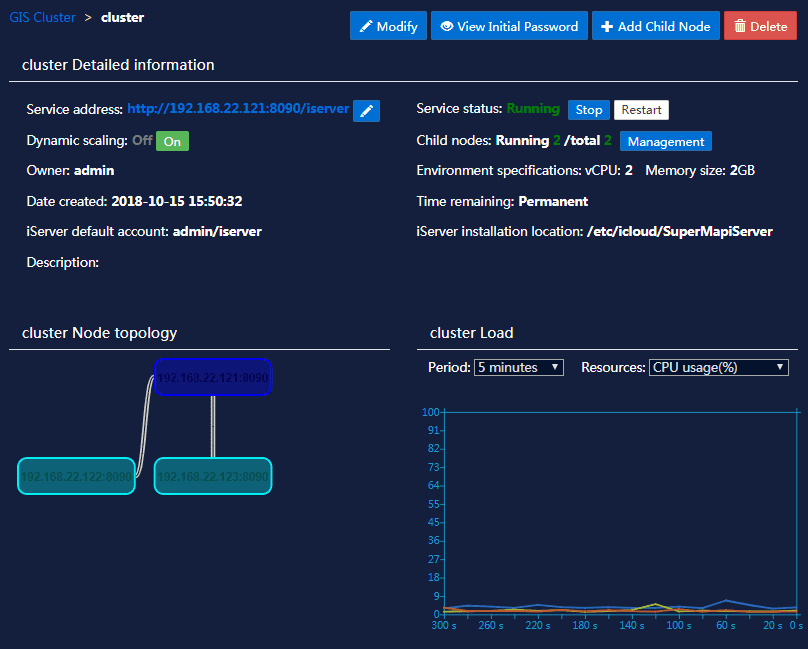Select child node 192.168.22.123:8090 in topology
This screenshot has height=649, width=808.
point(213,476)
